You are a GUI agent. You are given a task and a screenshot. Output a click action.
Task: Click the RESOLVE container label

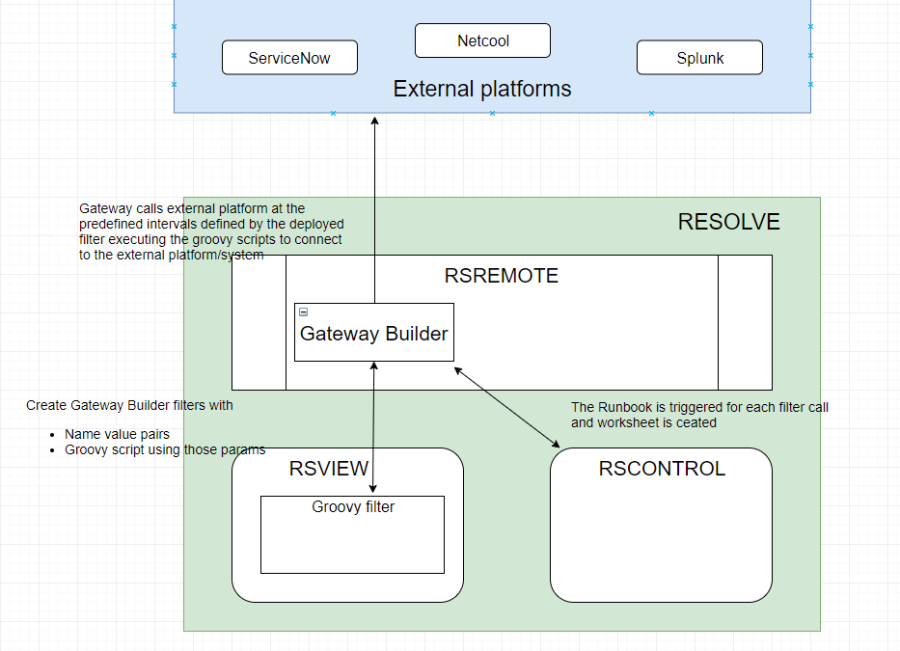click(x=728, y=222)
